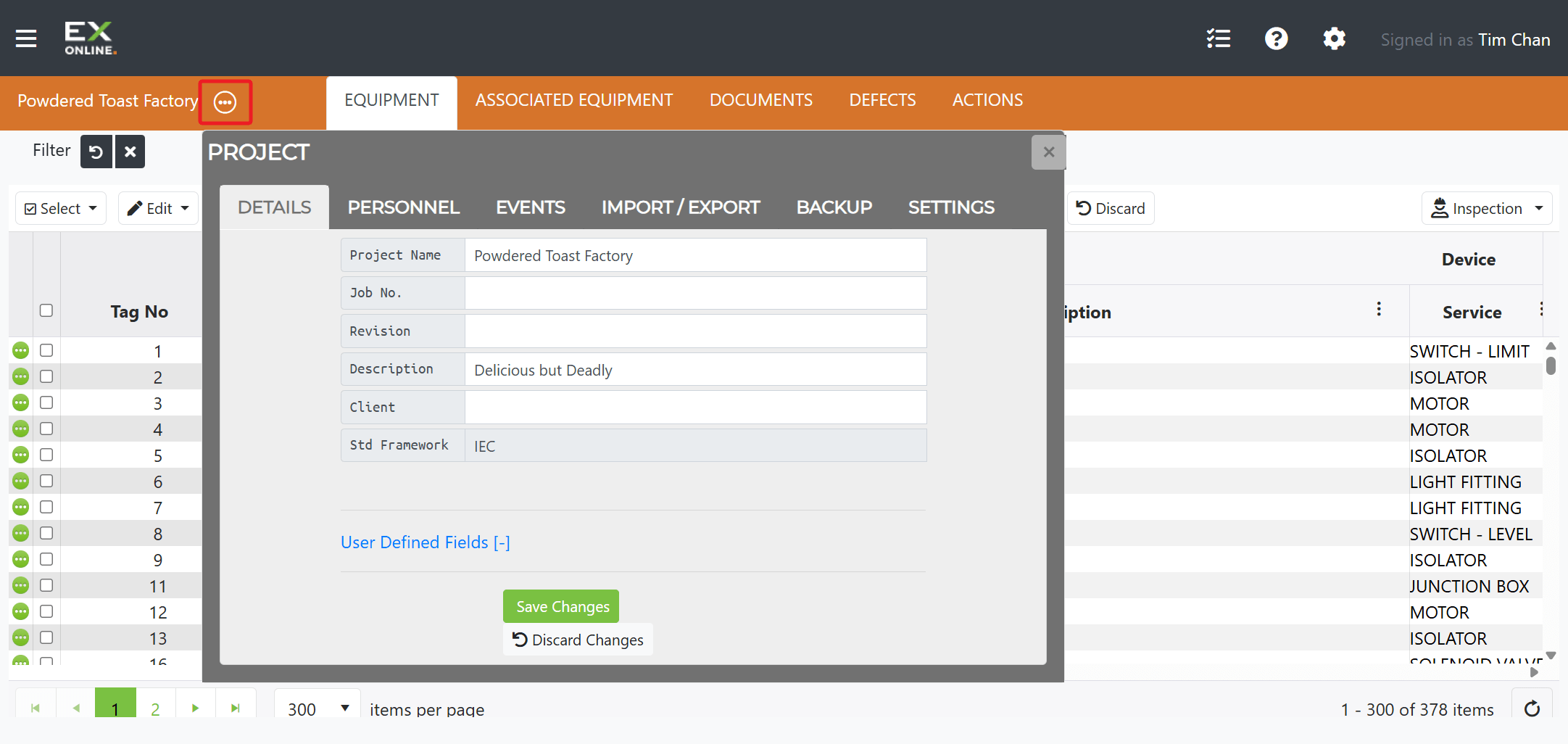The height and width of the screenshot is (744, 1568).
Task: Click into the Job No. field
Action: pyautogui.click(x=696, y=294)
